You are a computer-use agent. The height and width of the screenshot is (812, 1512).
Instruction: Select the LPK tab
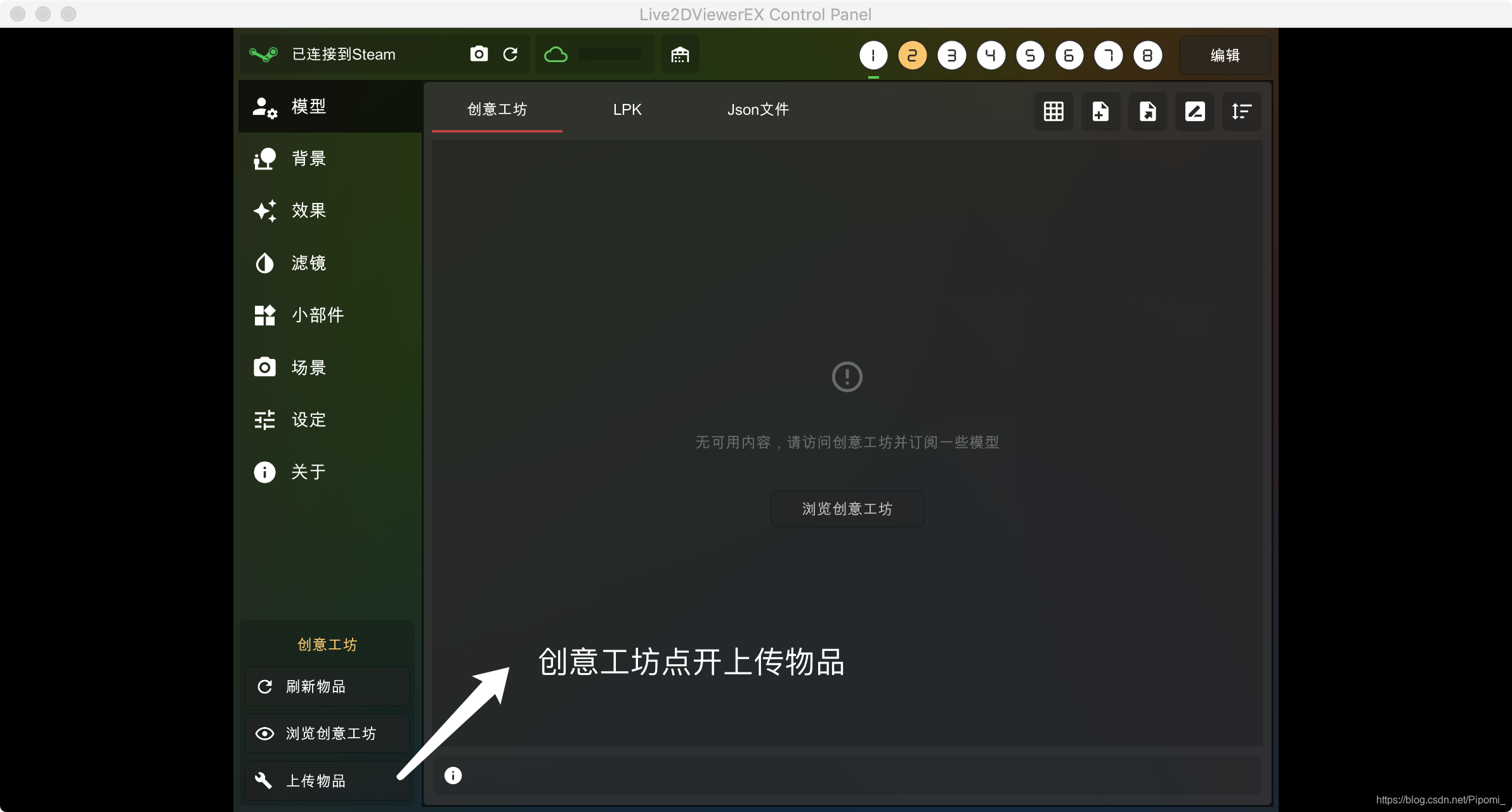pos(627,110)
